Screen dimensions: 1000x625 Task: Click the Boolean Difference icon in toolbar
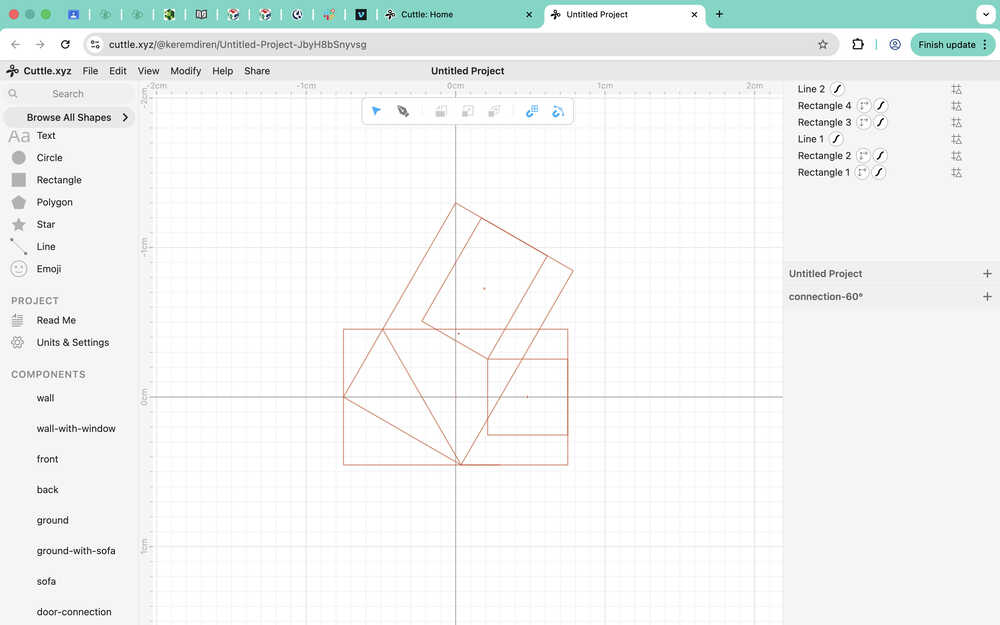click(467, 112)
